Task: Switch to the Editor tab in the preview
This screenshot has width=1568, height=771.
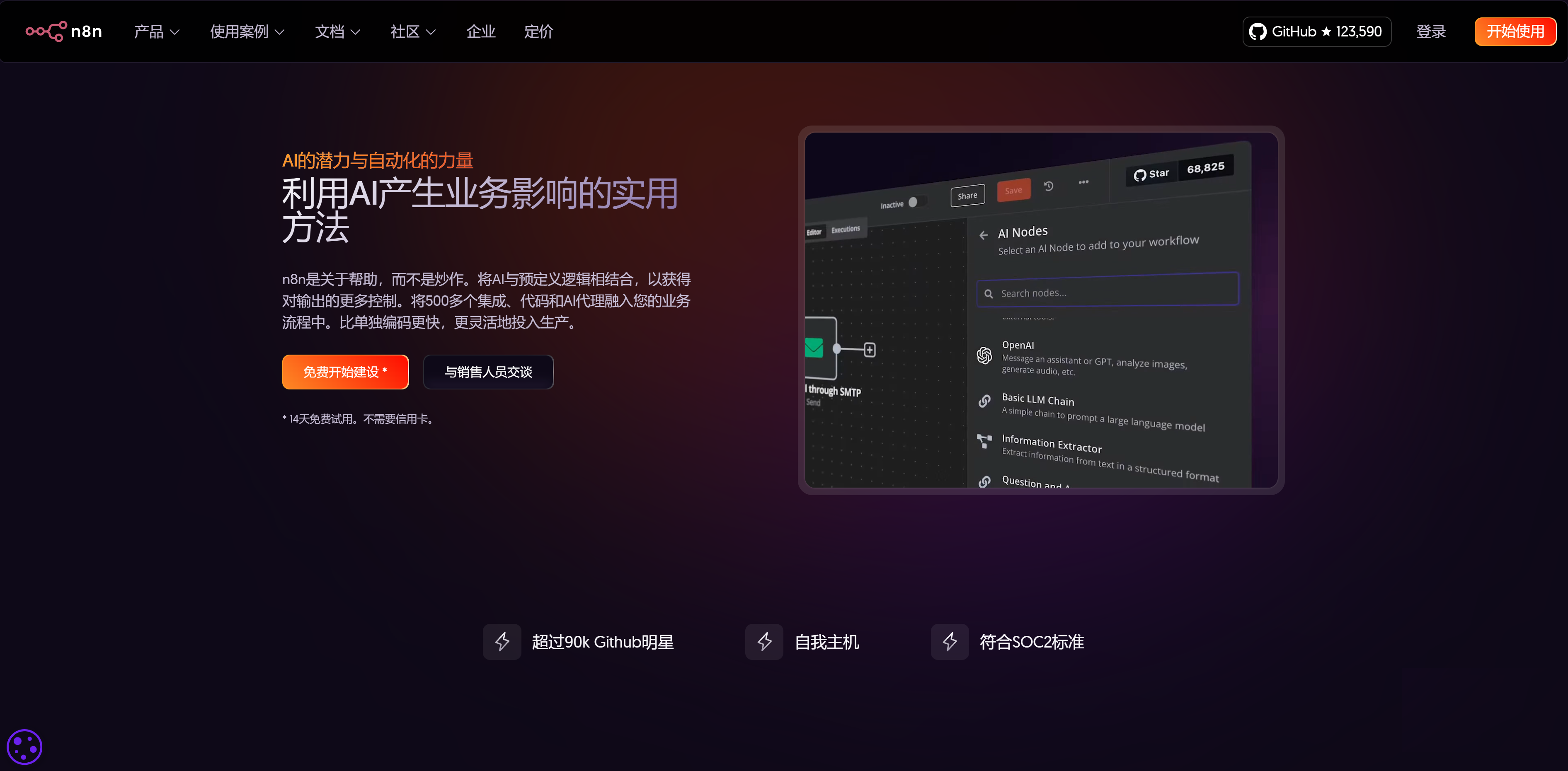Action: pyautogui.click(x=814, y=232)
